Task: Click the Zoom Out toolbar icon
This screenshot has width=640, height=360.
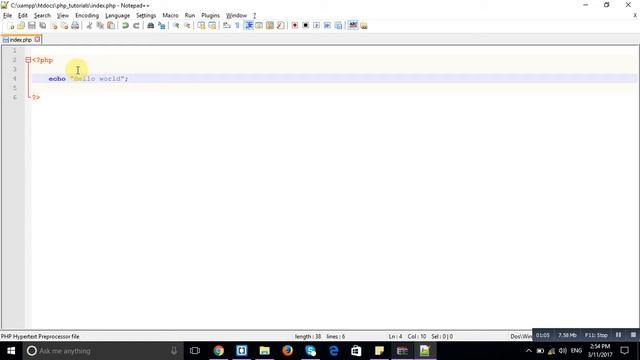Action: (187, 26)
